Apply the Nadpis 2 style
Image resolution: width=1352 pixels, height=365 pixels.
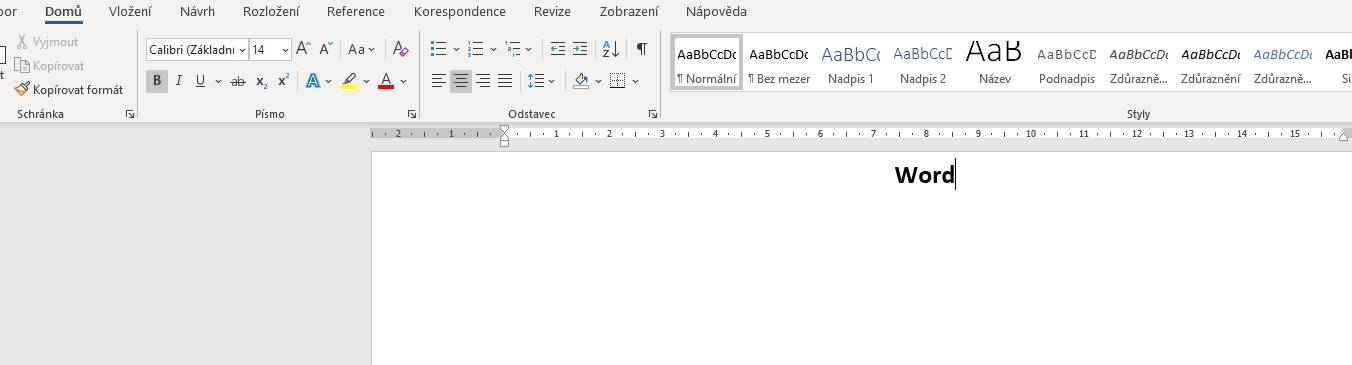[923, 63]
